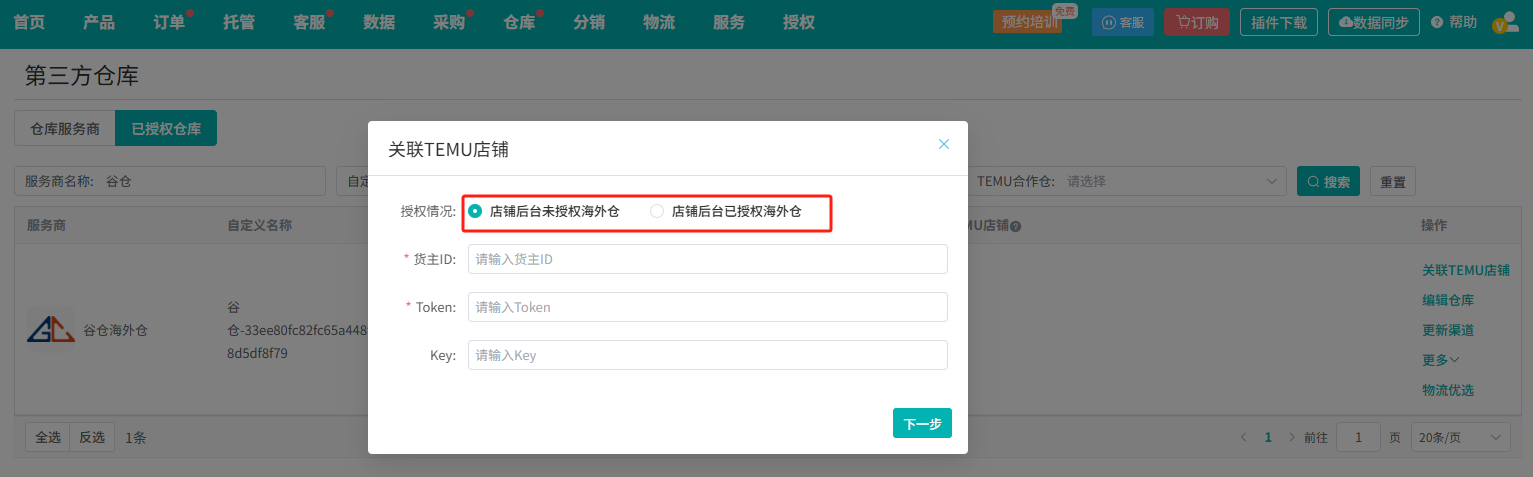Click the 下一步 button
The width and height of the screenshot is (1533, 477).
click(922, 423)
